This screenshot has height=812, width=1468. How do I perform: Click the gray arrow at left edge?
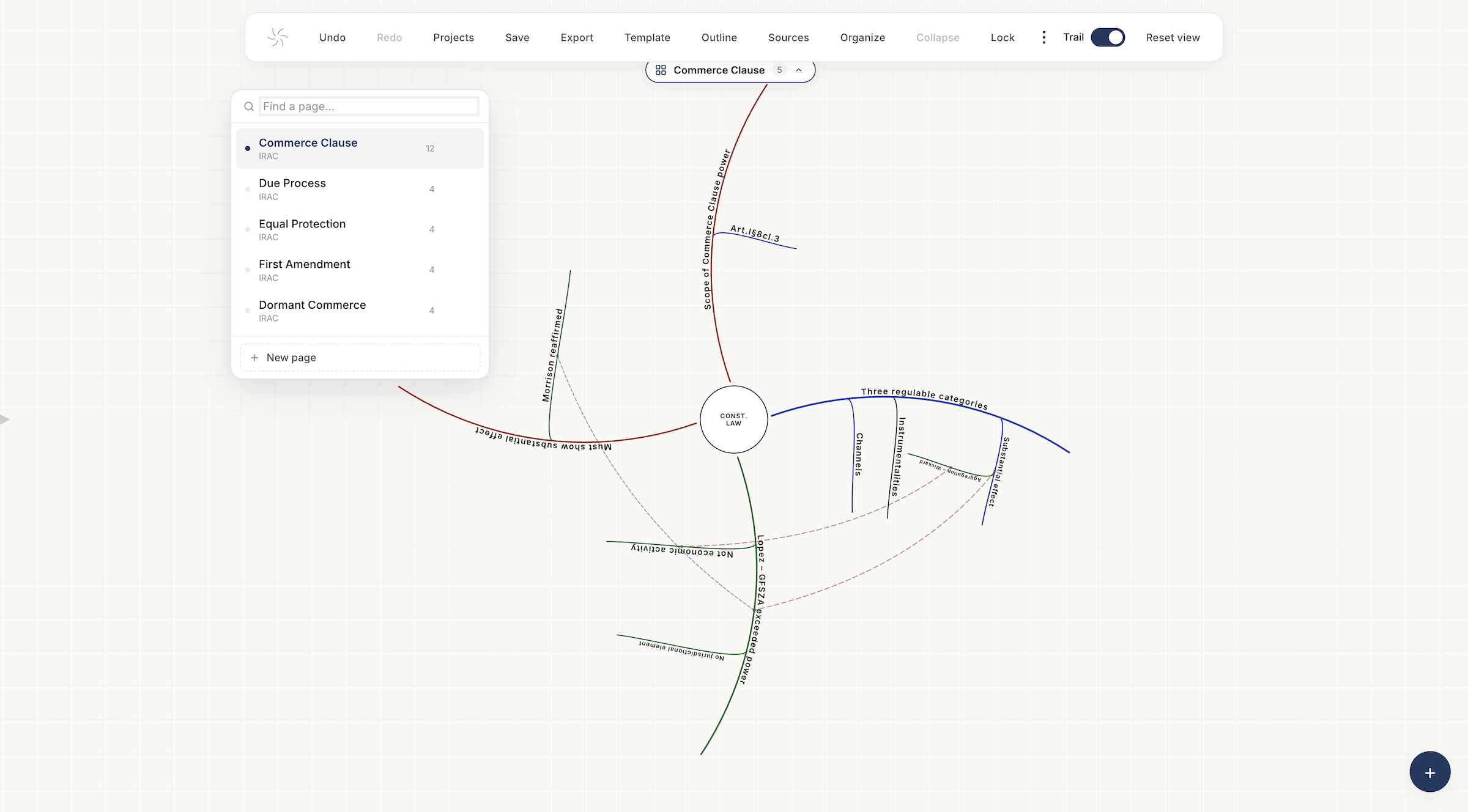pyautogui.click(x=5, y=419)
